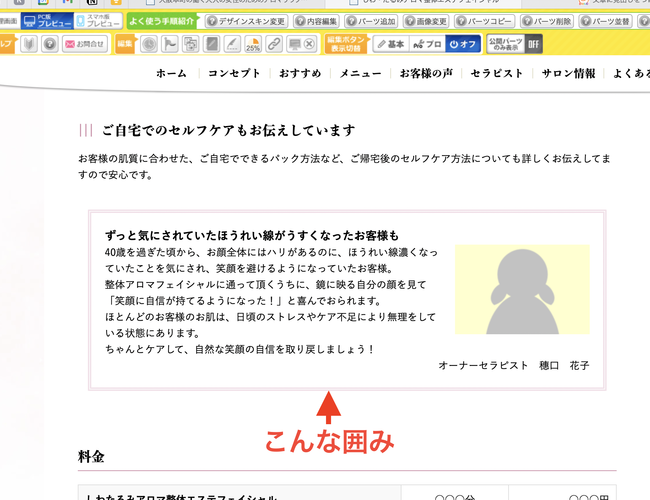Screen dimensions: 650x500
Task: Open the PC版 プレビュー
Action: click(x=45, y=20)
